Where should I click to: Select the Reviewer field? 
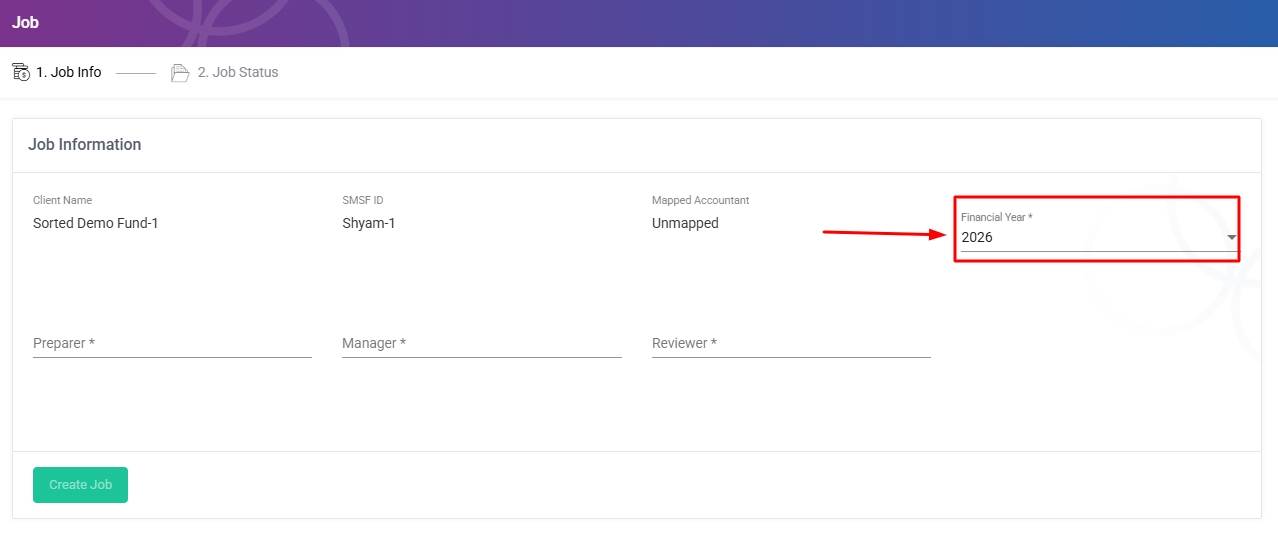click(790, 343)
